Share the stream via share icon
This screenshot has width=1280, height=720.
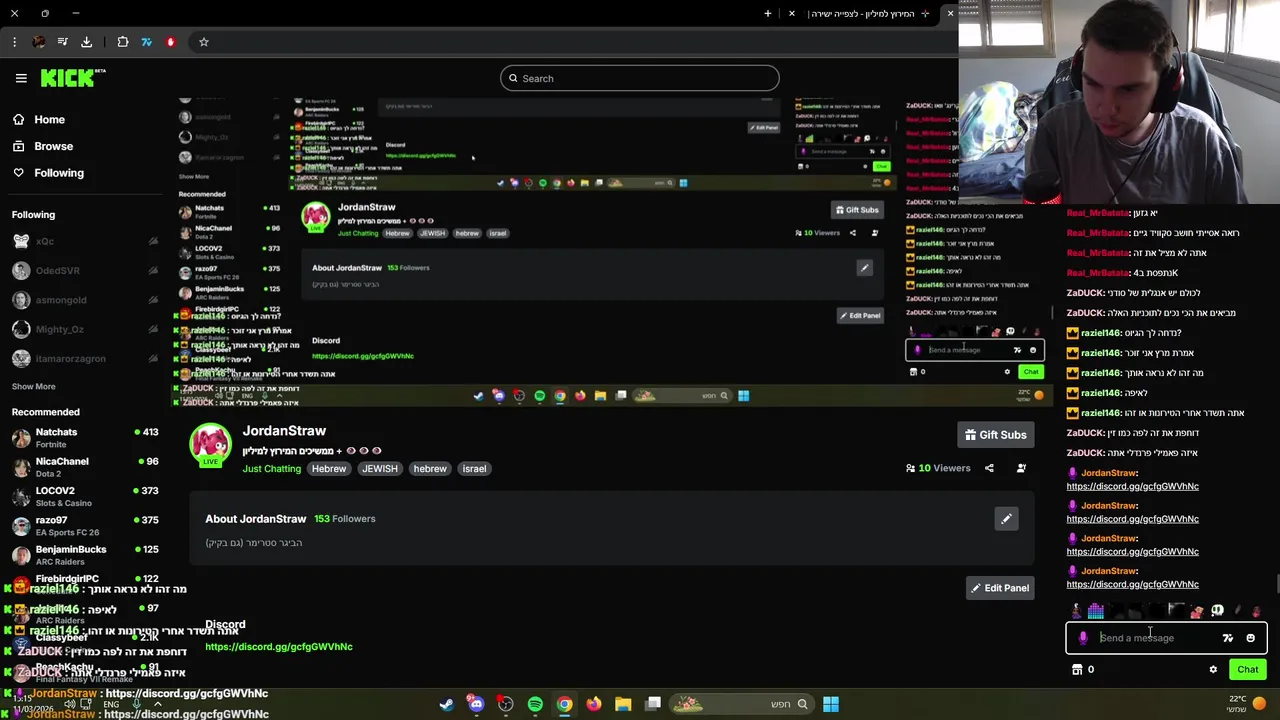click(989, 468)
